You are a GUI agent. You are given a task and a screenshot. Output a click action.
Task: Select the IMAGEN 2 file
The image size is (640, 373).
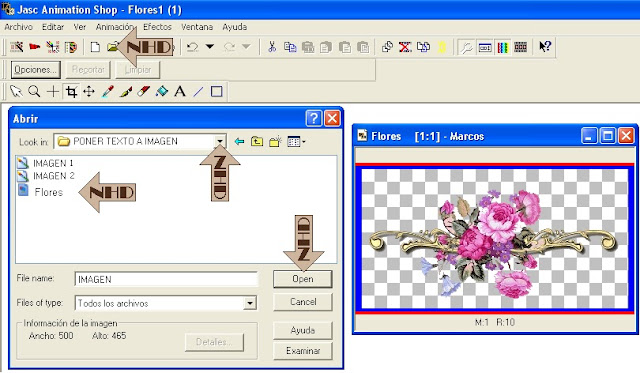coord(46,176)
